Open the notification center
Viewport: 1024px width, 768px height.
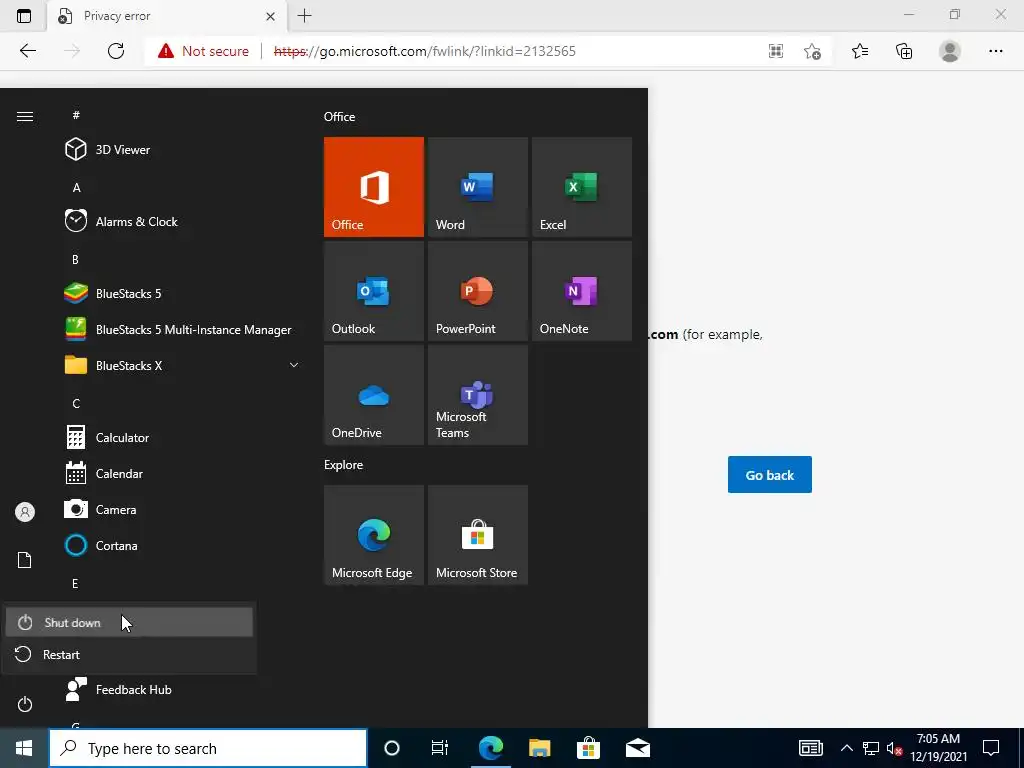coord(991,748)
